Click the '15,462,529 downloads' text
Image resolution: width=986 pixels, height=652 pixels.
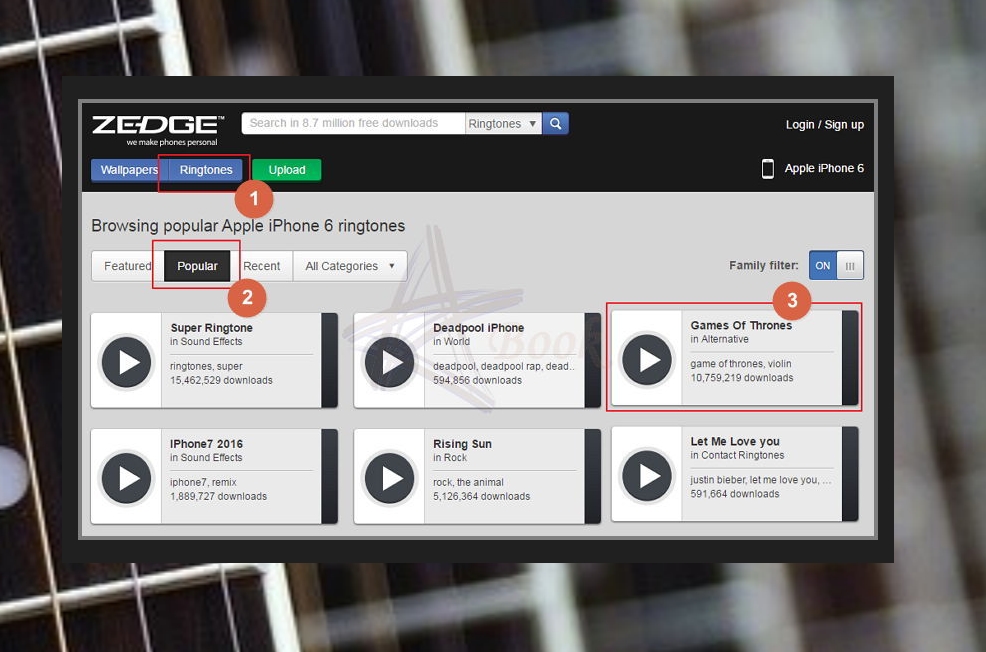point(221,380)
